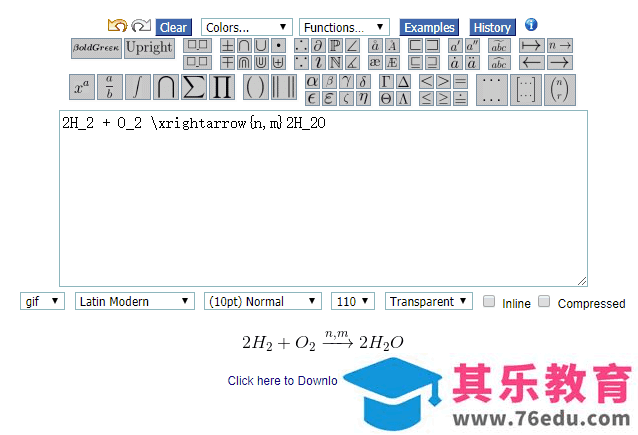Open the Latin Modern font dropdown
The width and height of the screenshot is (638, 435).
pyautogui.click(x=135, y=301)
